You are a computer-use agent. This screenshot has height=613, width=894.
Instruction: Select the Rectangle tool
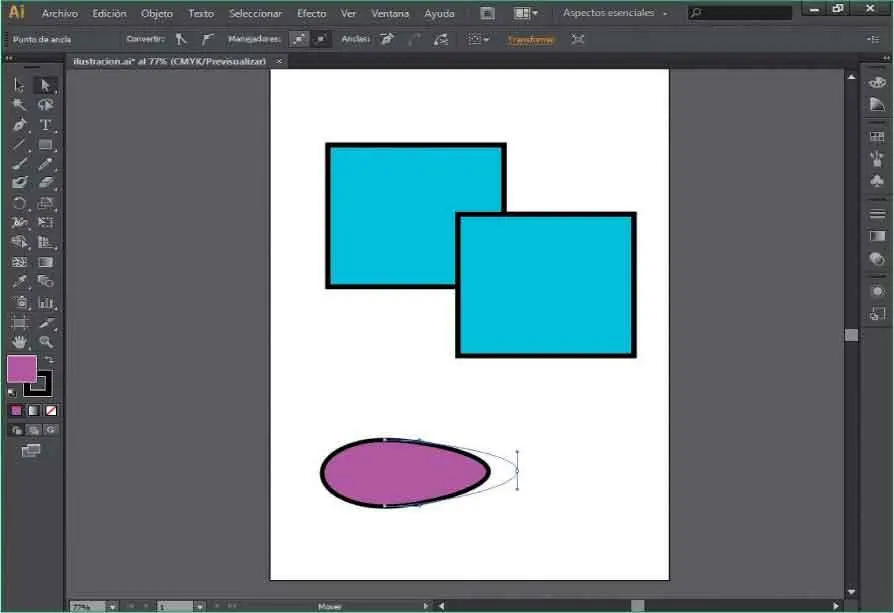[45, 145]
